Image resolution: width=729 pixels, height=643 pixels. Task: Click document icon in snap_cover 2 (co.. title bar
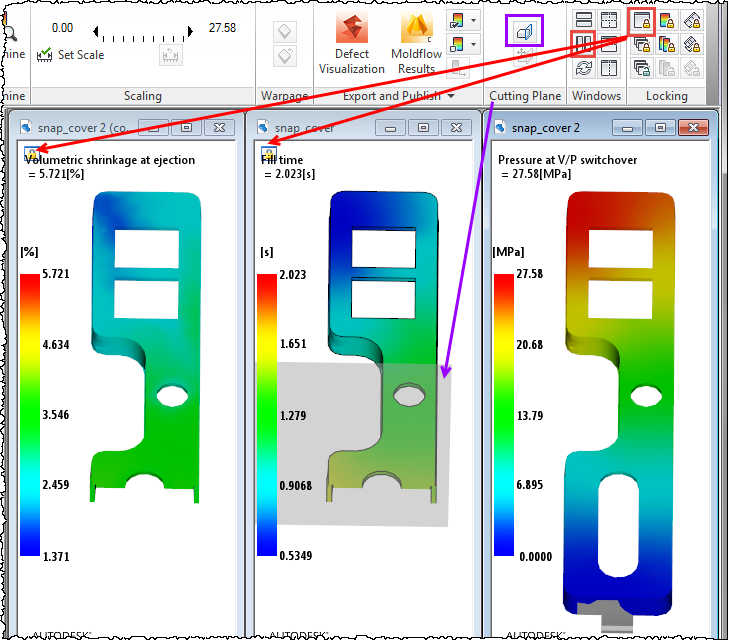pyautogui.click(x=26, y=127)
